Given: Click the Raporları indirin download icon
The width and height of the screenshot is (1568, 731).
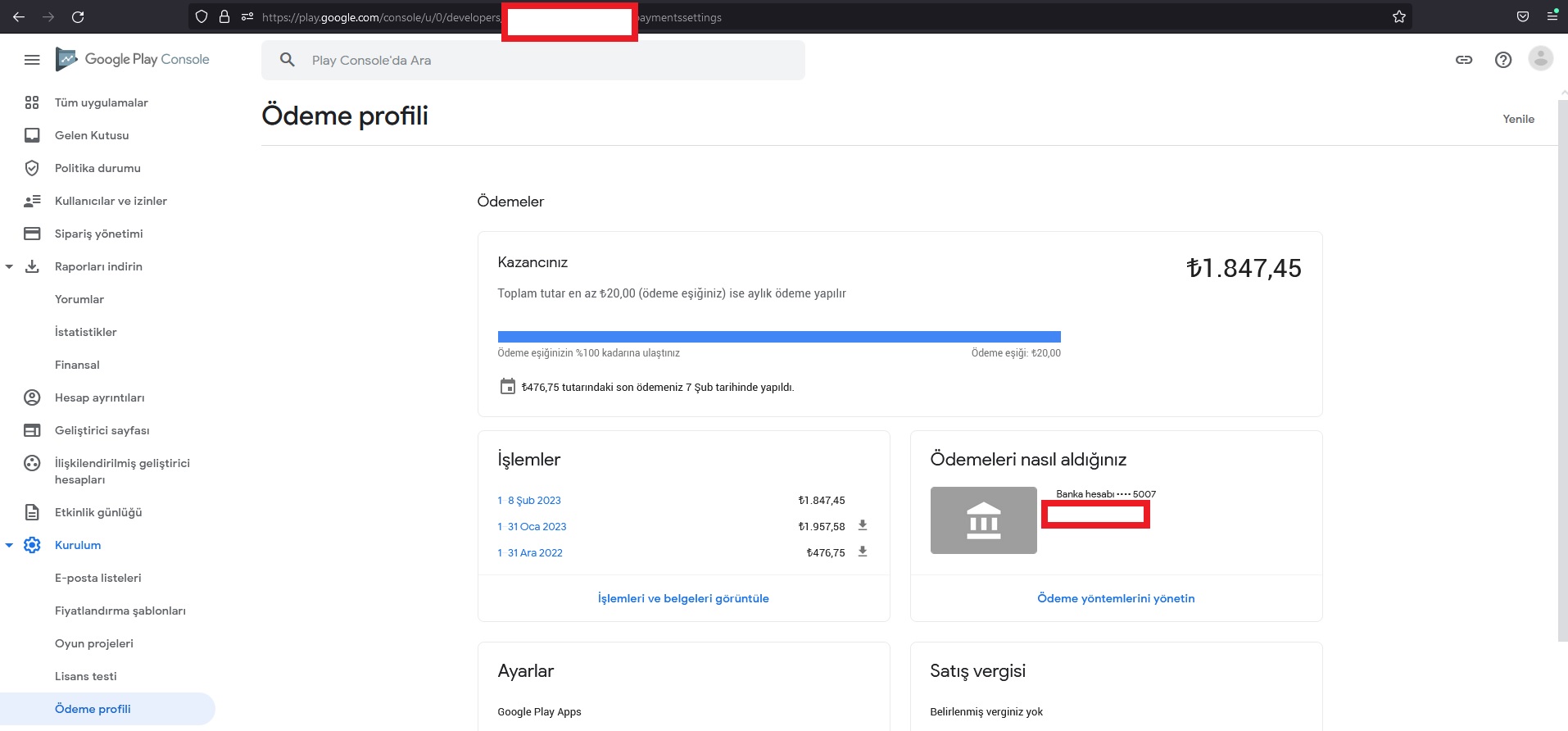Looking at the screenshot, I should click(32, 266).
